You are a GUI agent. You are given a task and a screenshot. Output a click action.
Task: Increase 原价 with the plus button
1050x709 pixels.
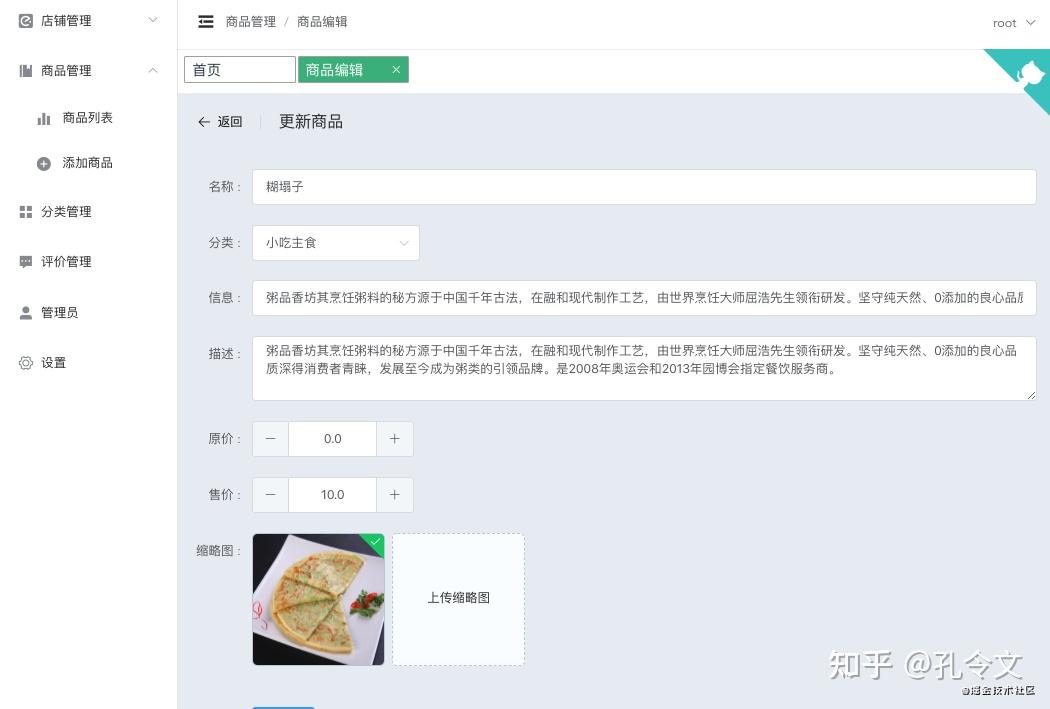[394, 439]
